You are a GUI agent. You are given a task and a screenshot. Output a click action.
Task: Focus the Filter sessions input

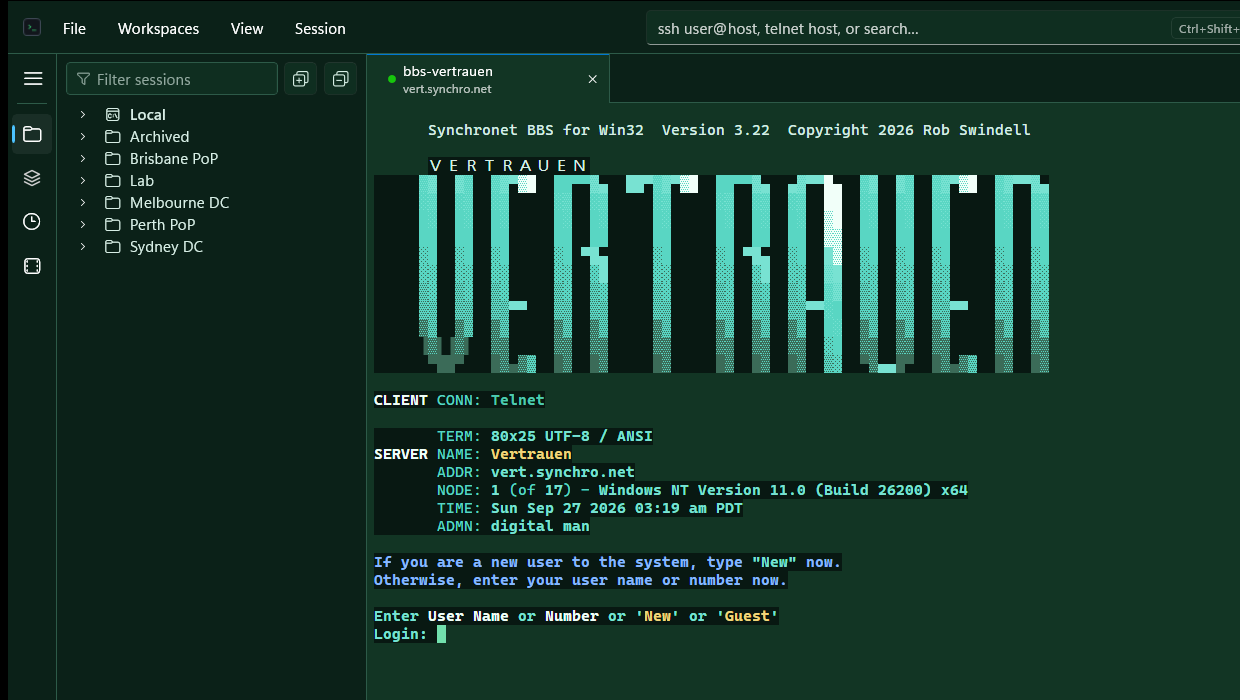coord(172,79)
